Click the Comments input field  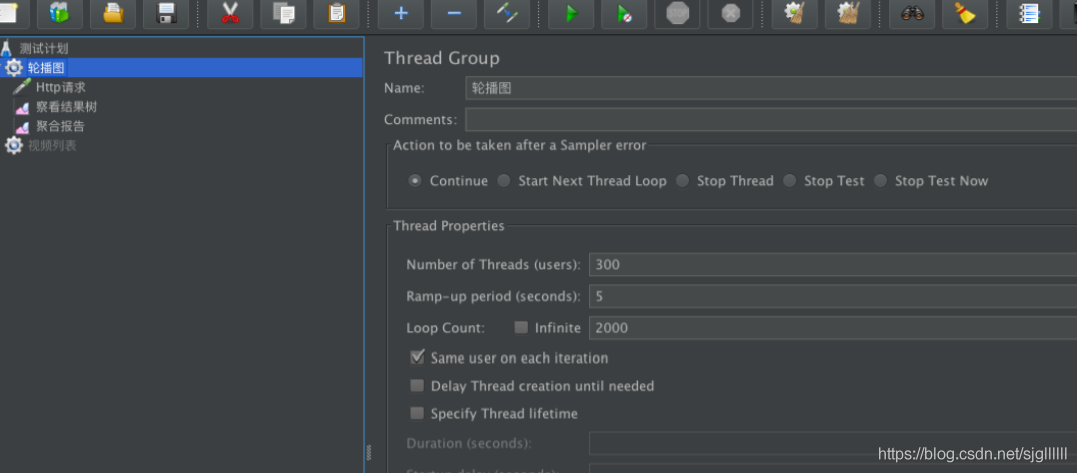coord(771,119)
